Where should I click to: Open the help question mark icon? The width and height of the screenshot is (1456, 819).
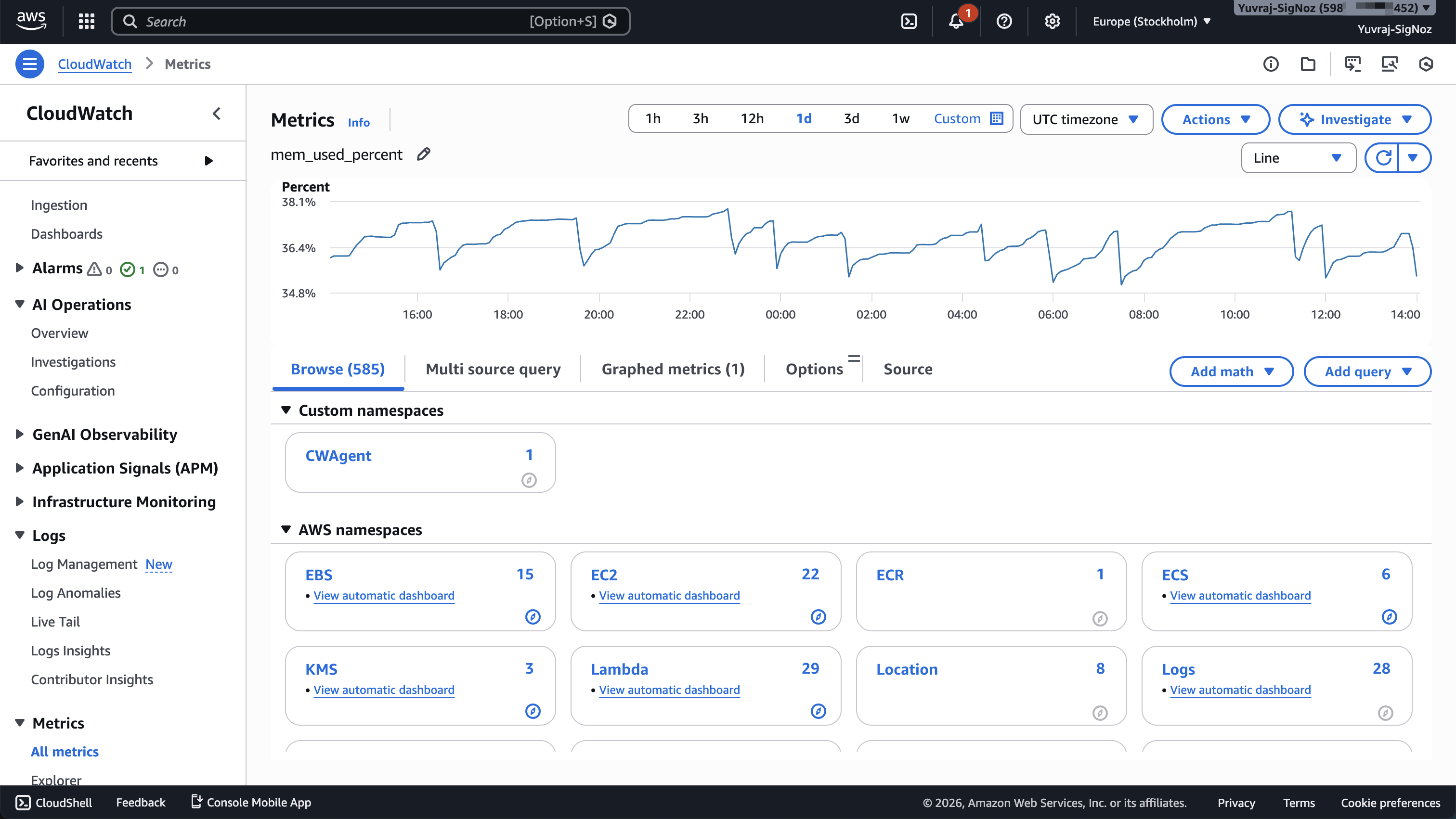[x=1004, y=21]
